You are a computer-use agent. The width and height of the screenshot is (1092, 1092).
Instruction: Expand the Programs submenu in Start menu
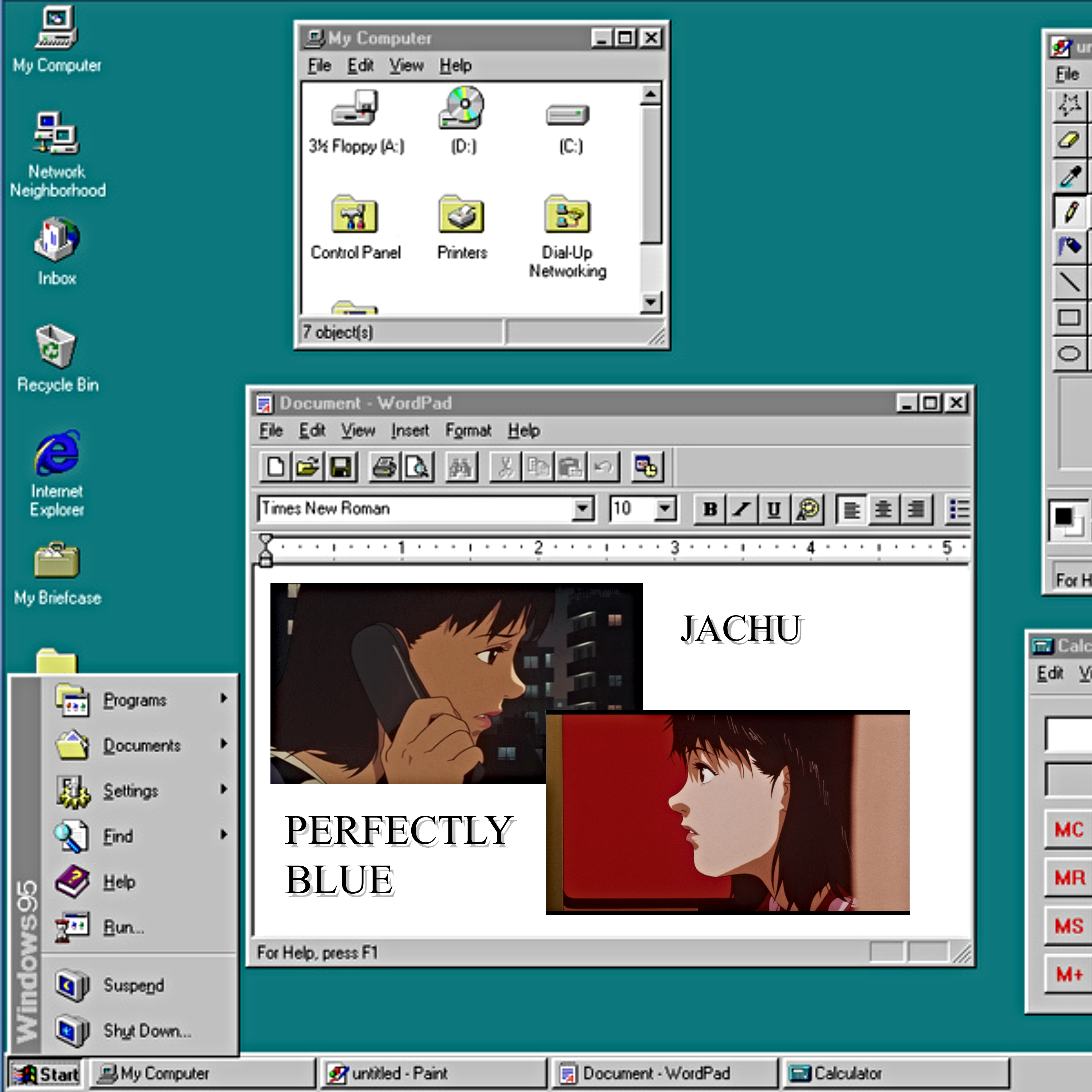click(136, 700)
